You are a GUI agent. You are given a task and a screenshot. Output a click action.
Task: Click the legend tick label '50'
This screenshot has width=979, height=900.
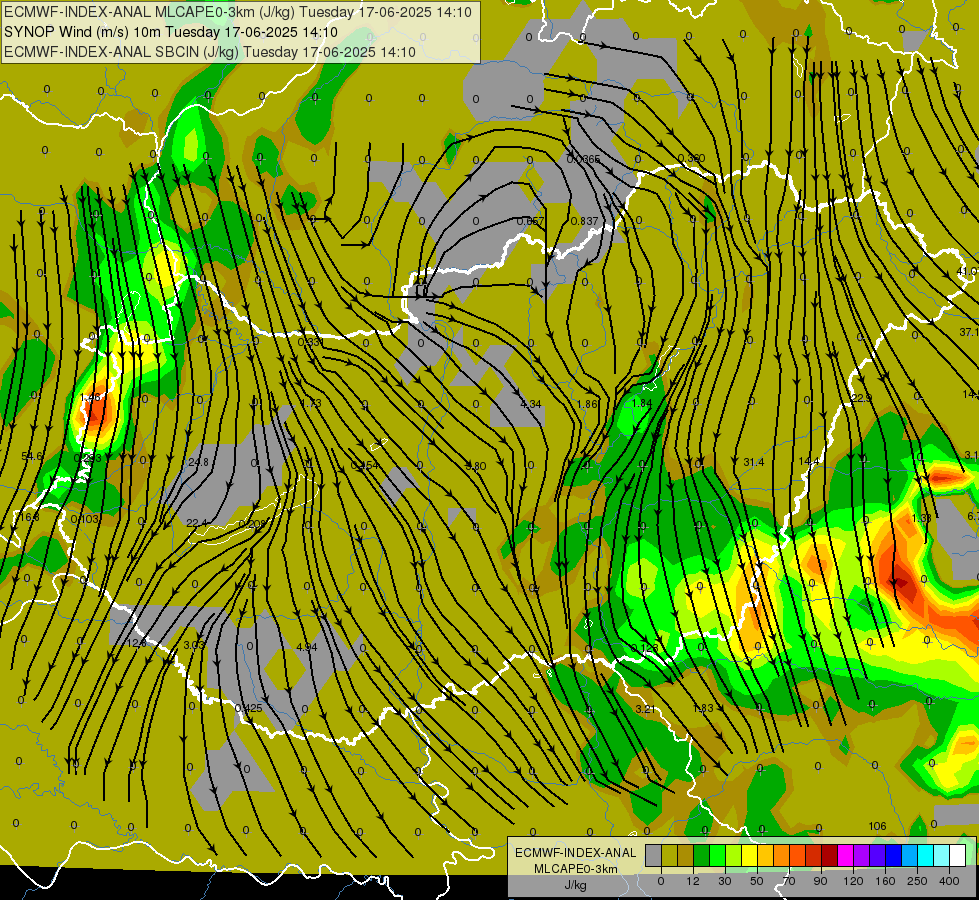click(x=757, y=881)
